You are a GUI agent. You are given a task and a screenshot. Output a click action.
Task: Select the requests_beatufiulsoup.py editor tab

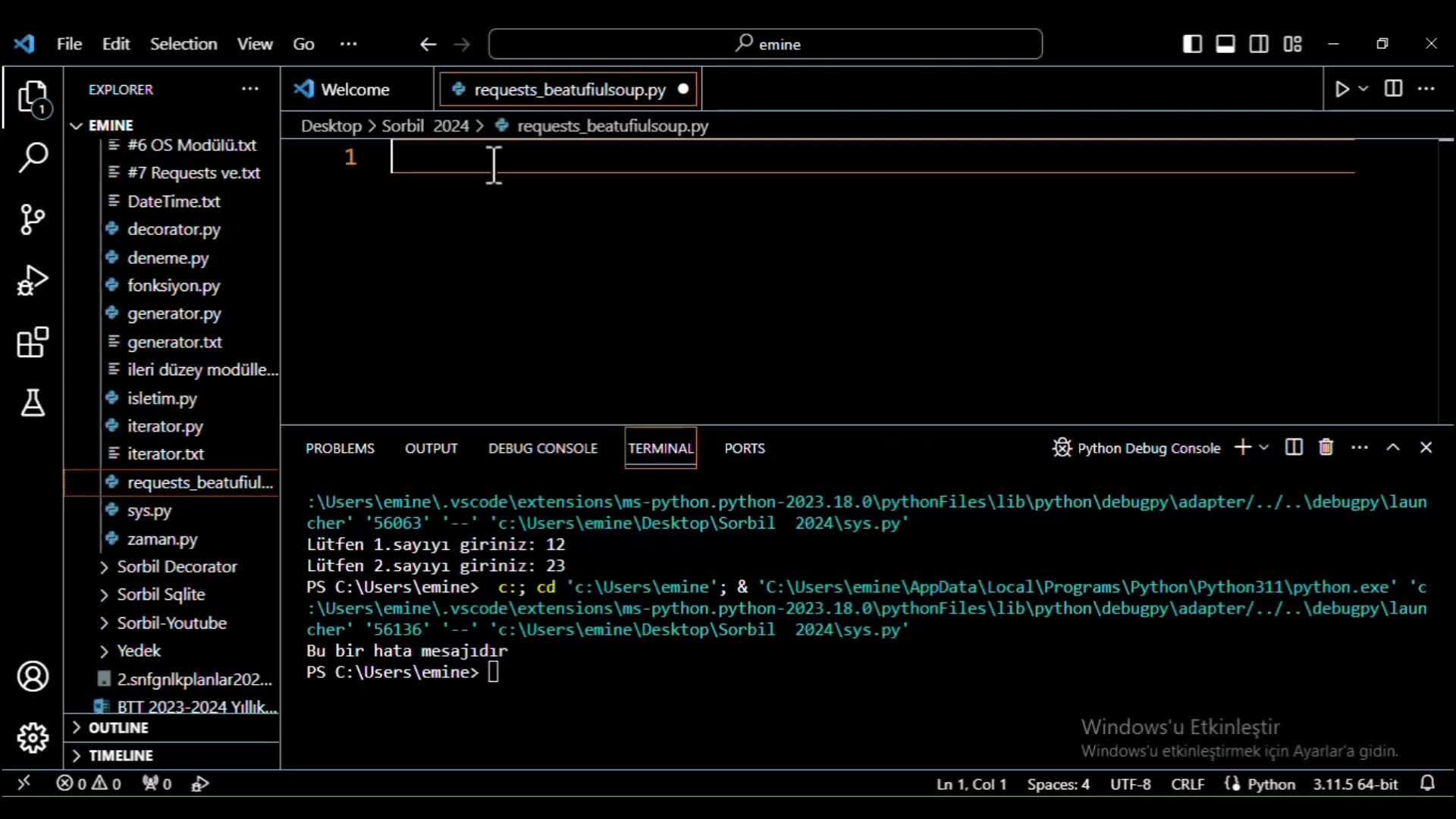[570, 89]
